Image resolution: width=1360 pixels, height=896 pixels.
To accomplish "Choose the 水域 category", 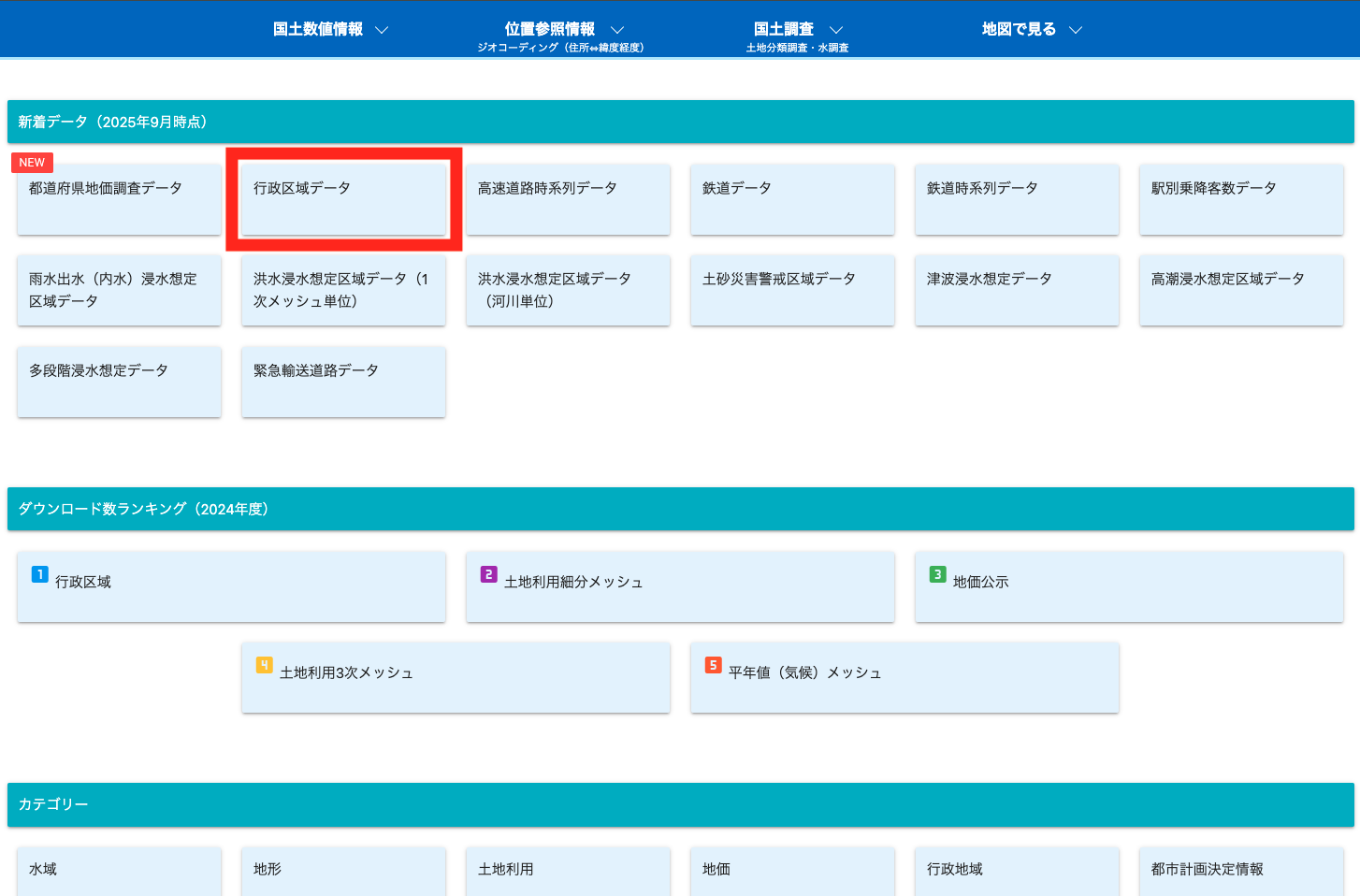I will tap(119, 870).
